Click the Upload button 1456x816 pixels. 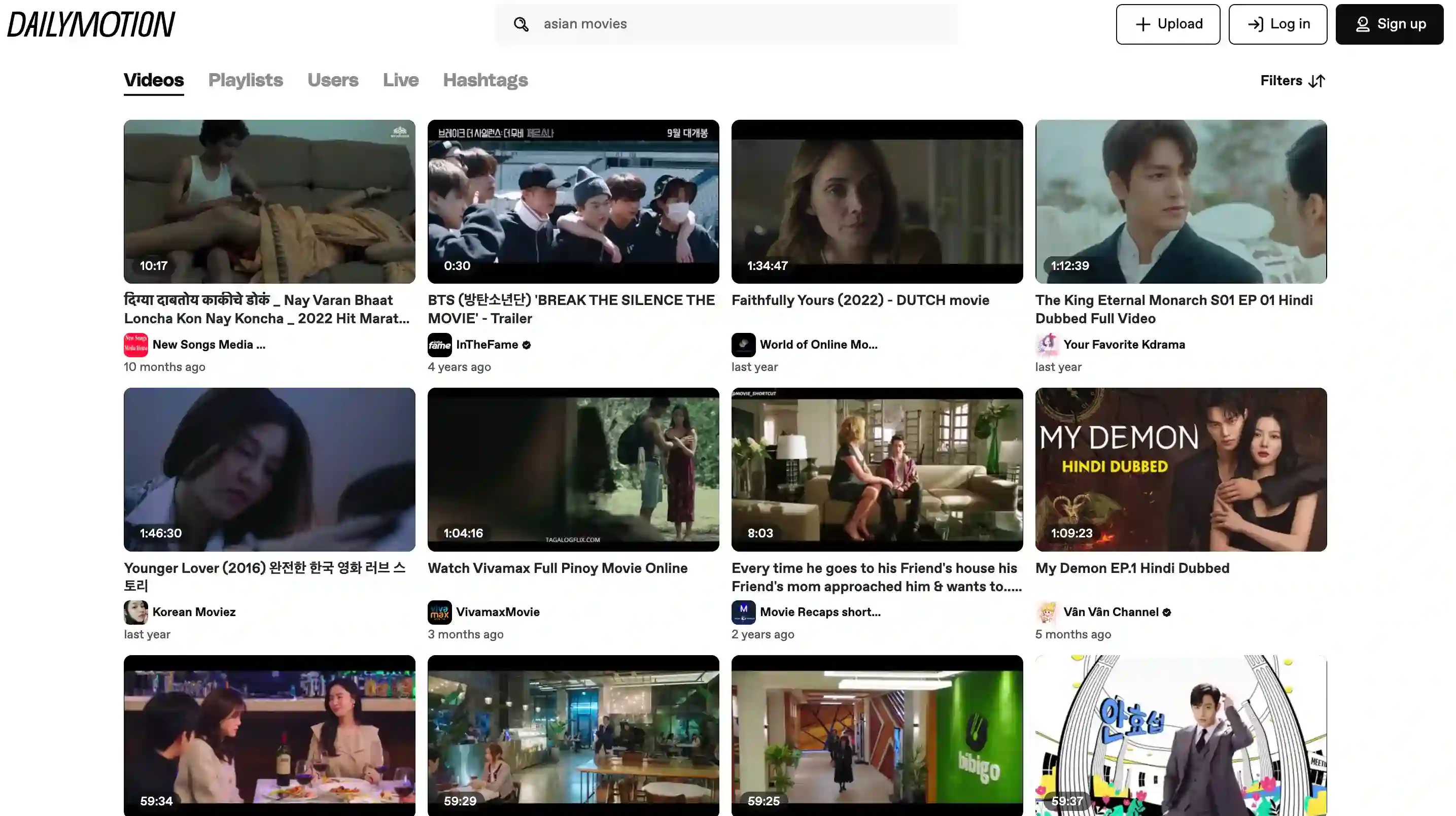tap(1168, 24)
